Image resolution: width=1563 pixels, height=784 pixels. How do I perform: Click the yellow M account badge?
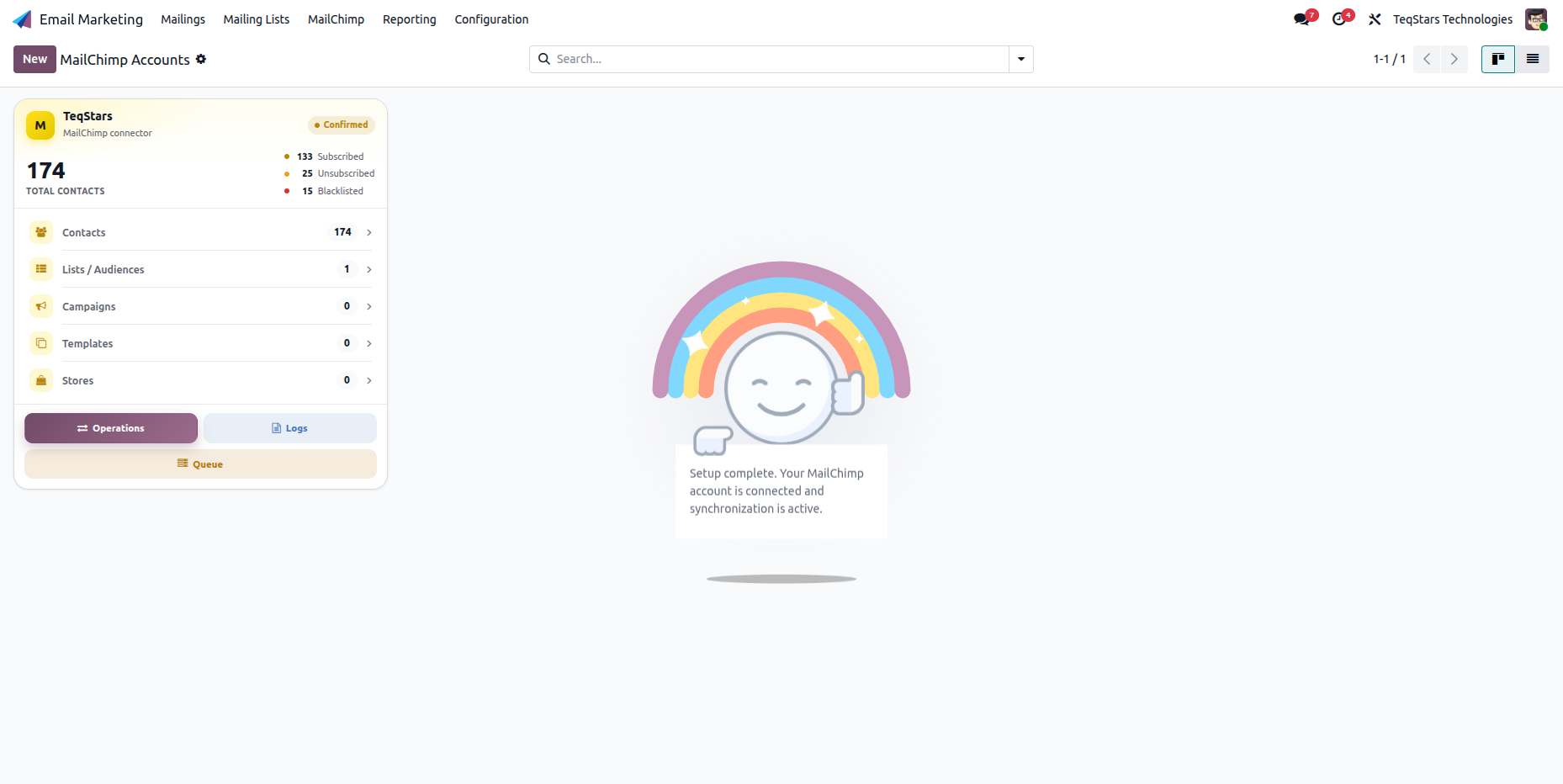click(x=40, y=125)
